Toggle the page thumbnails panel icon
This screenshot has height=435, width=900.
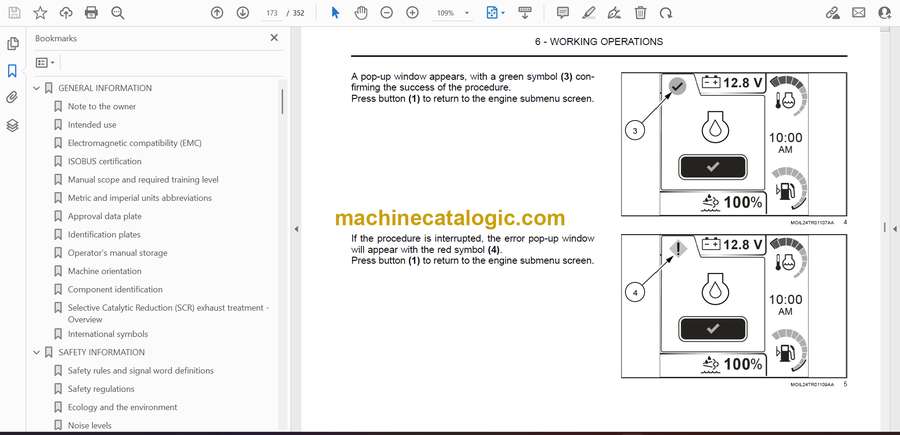[x=12, y=44]
